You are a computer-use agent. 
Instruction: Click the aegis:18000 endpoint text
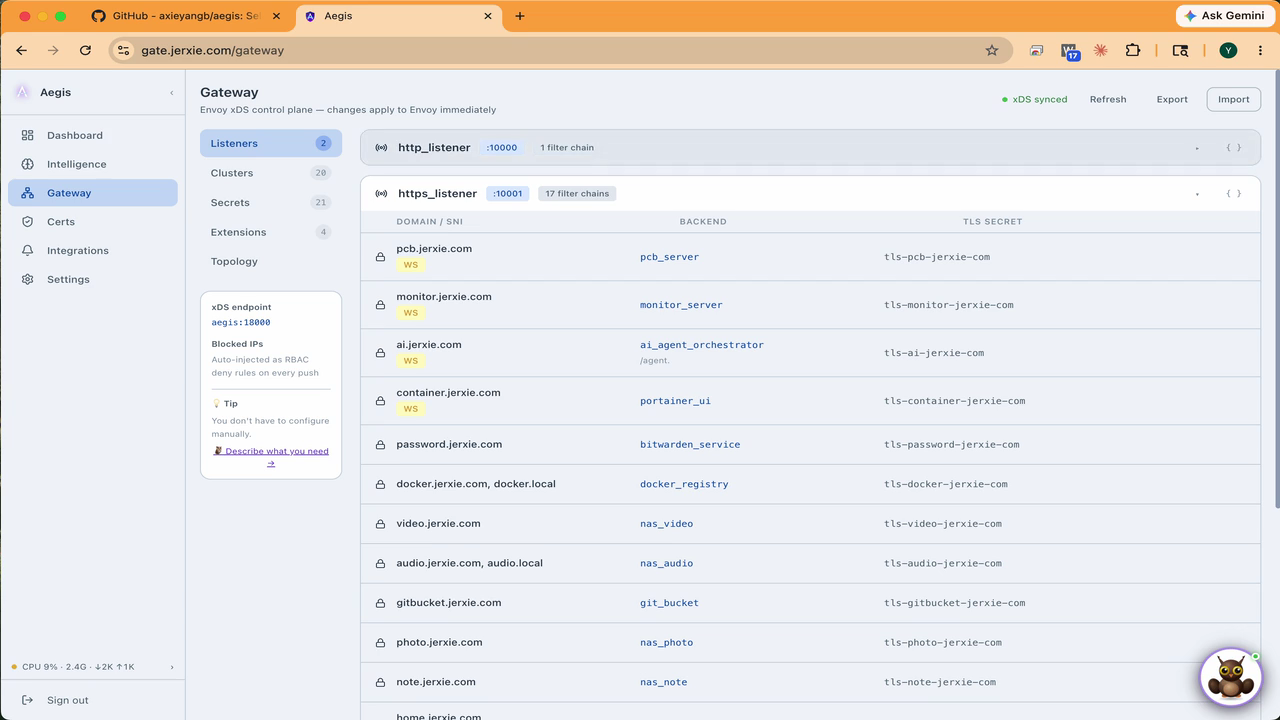point(241,322)
